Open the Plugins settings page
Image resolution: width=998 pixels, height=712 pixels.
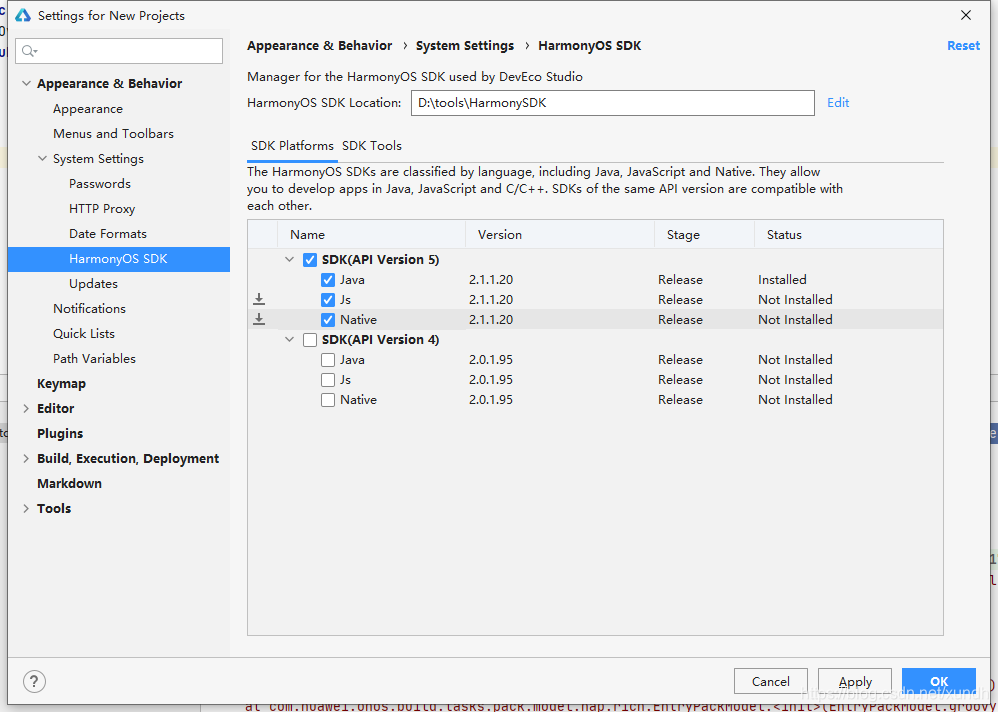[x=60, y=433]
